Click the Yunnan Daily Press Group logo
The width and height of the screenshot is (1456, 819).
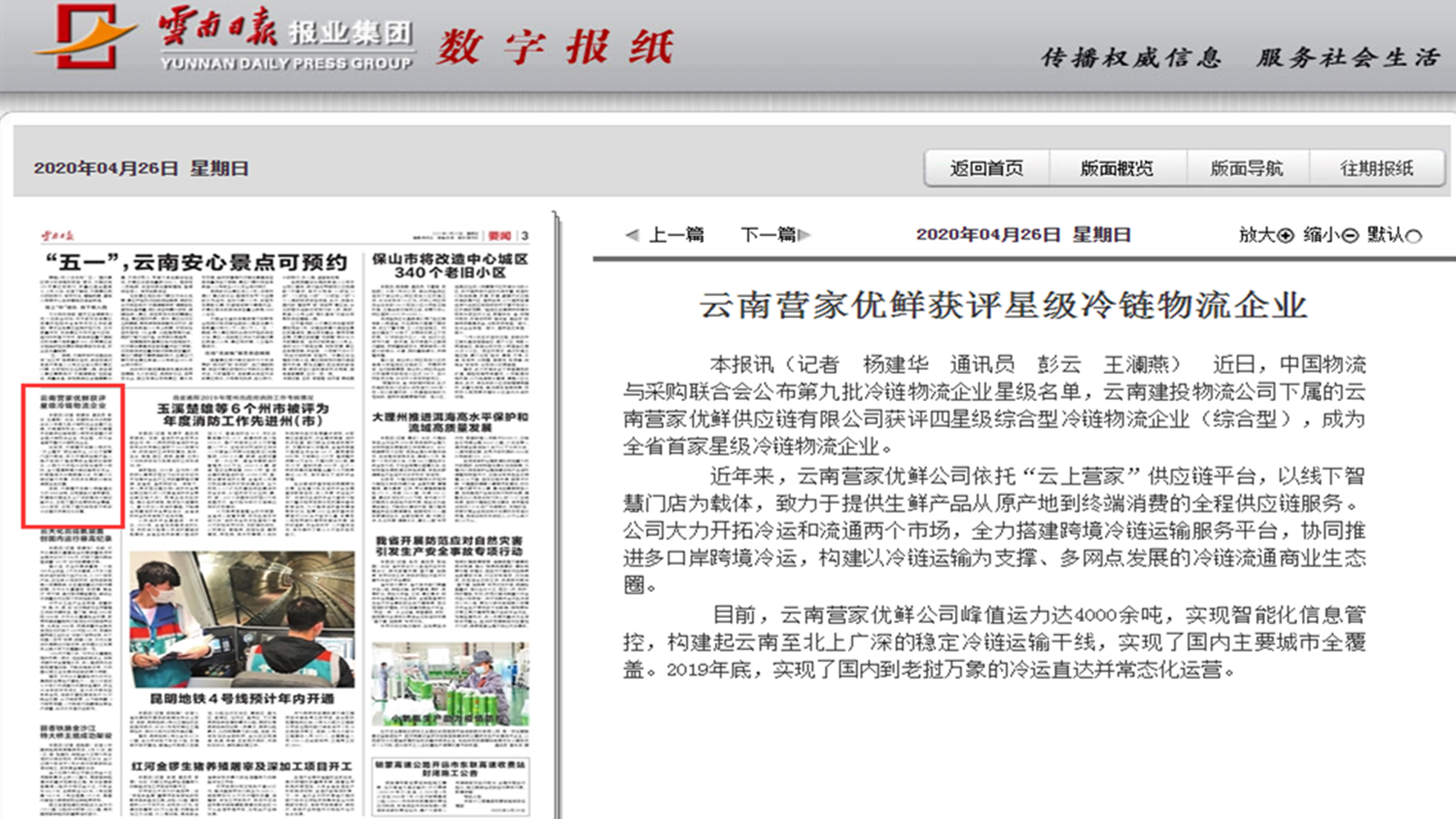pyautogui.click(x=226, y=38)
